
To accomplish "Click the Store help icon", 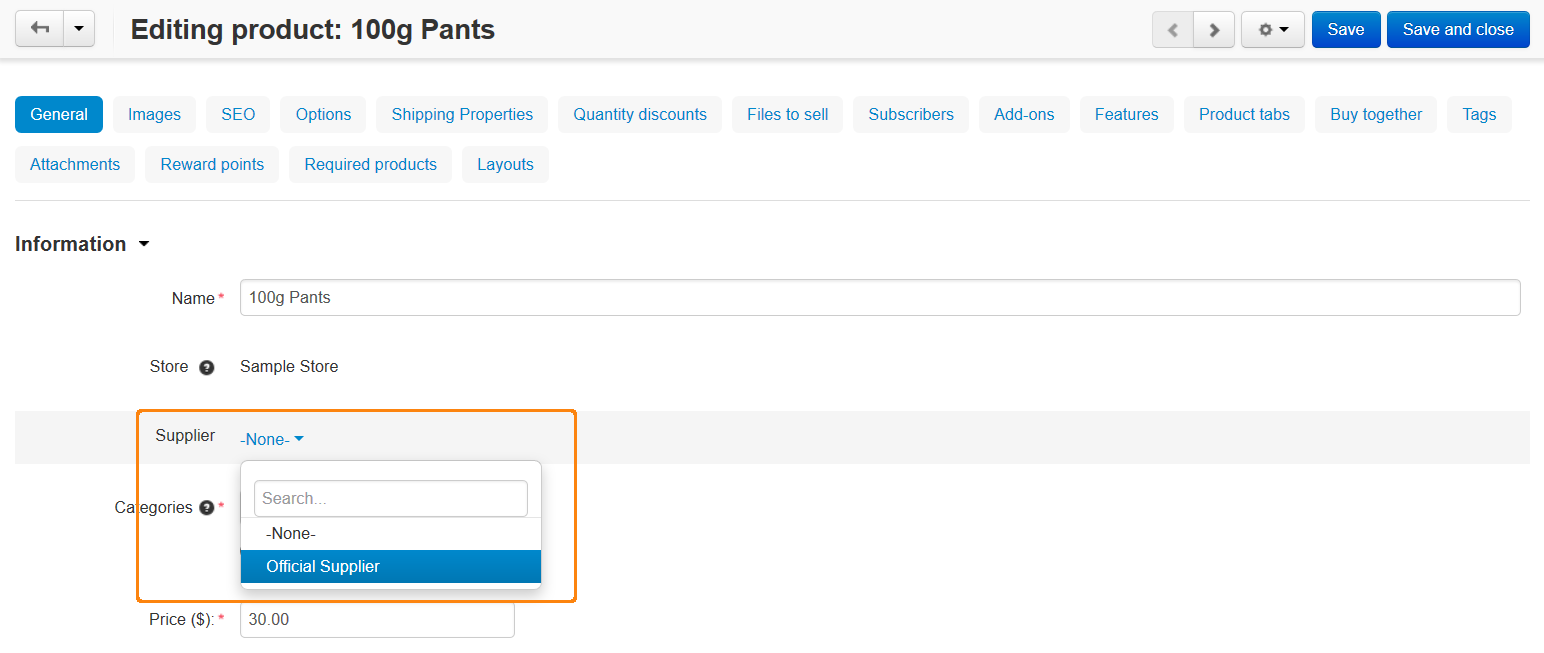I will point(206,367).
